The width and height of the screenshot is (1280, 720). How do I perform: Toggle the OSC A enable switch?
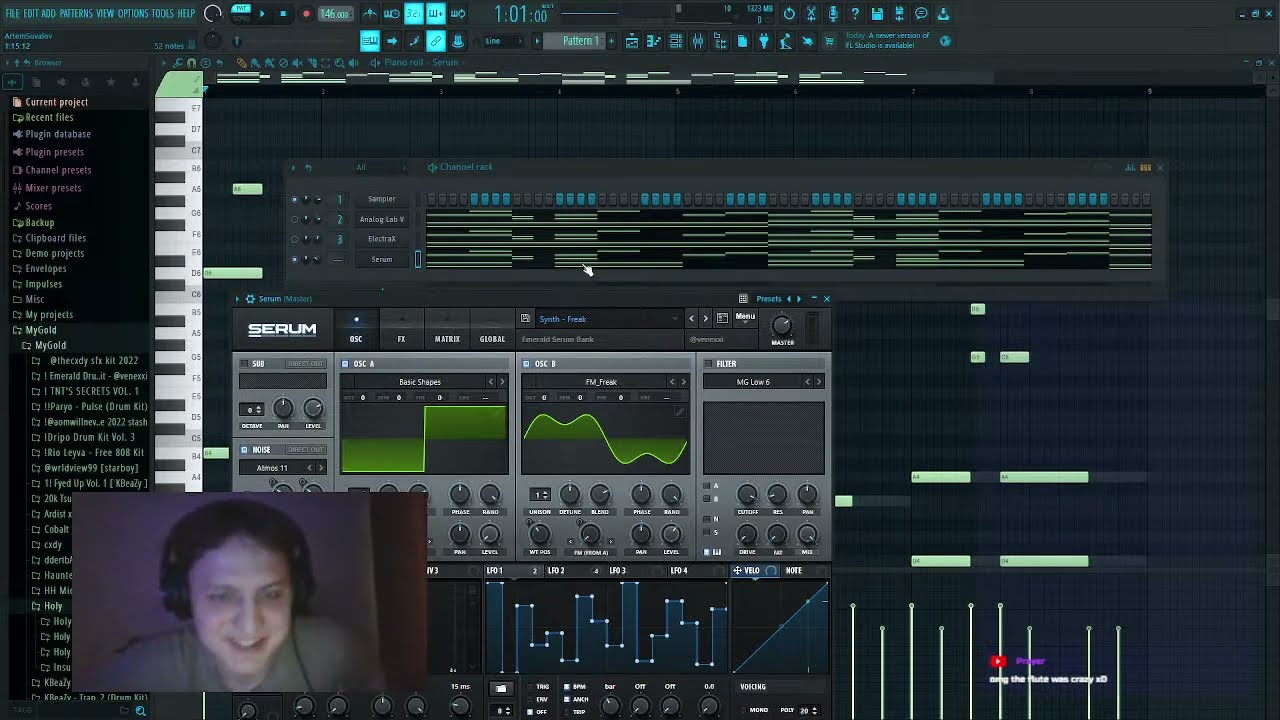[345, 364]
